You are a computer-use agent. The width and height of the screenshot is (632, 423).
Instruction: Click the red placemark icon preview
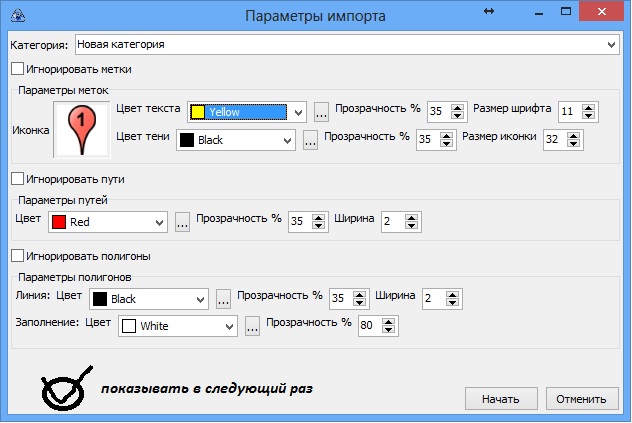80,130
